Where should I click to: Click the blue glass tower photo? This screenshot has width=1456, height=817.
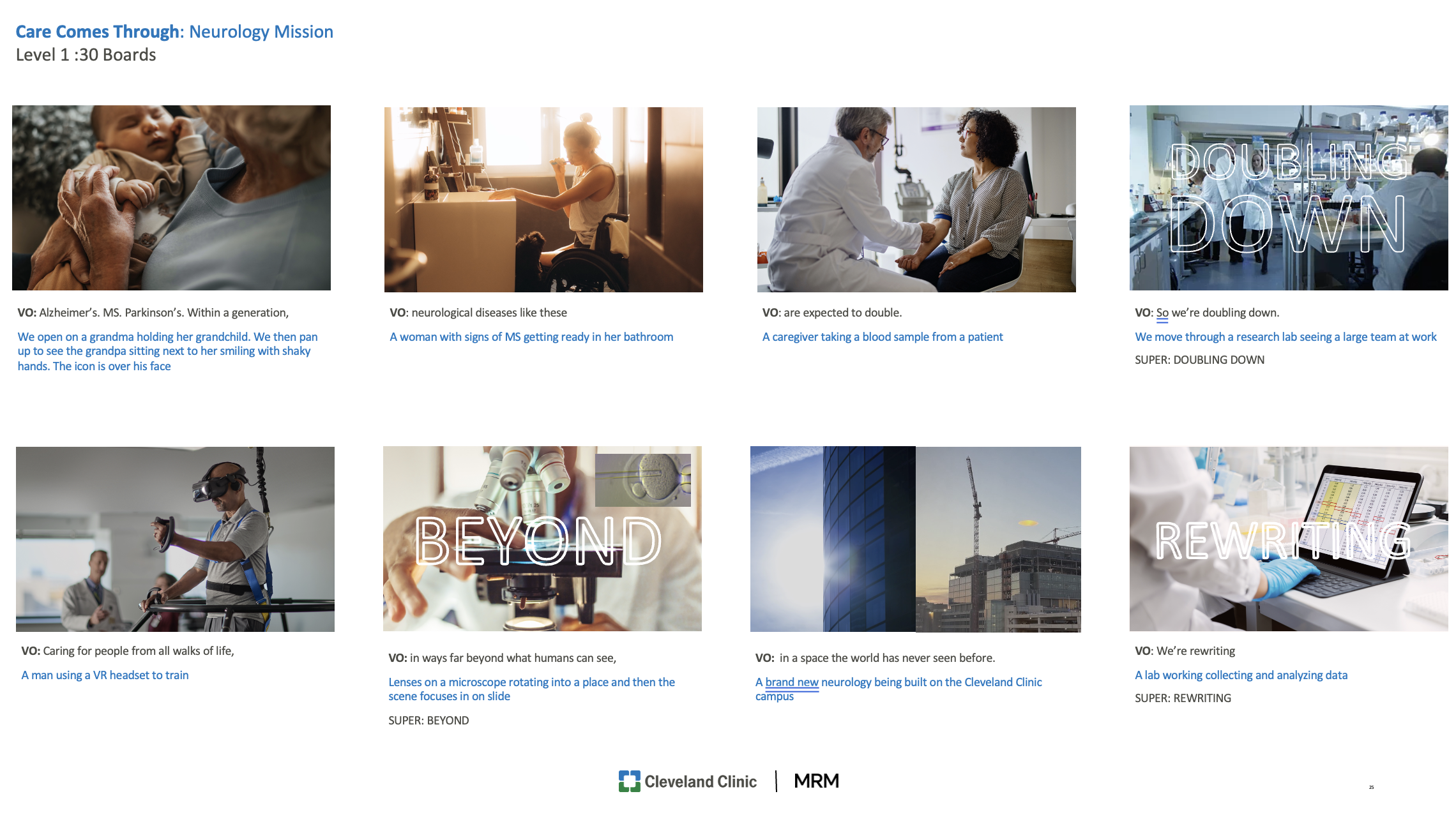(x=833, y=539)
